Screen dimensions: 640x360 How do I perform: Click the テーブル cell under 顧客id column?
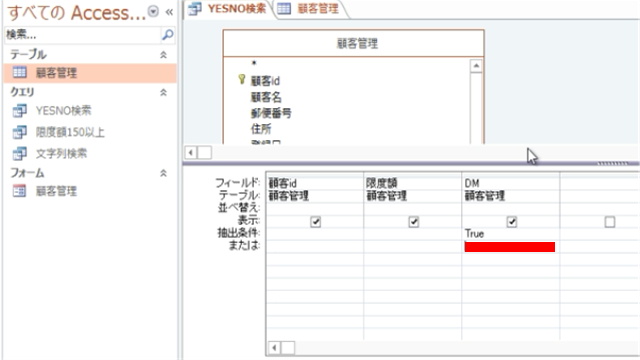click(x=315, y=196)
